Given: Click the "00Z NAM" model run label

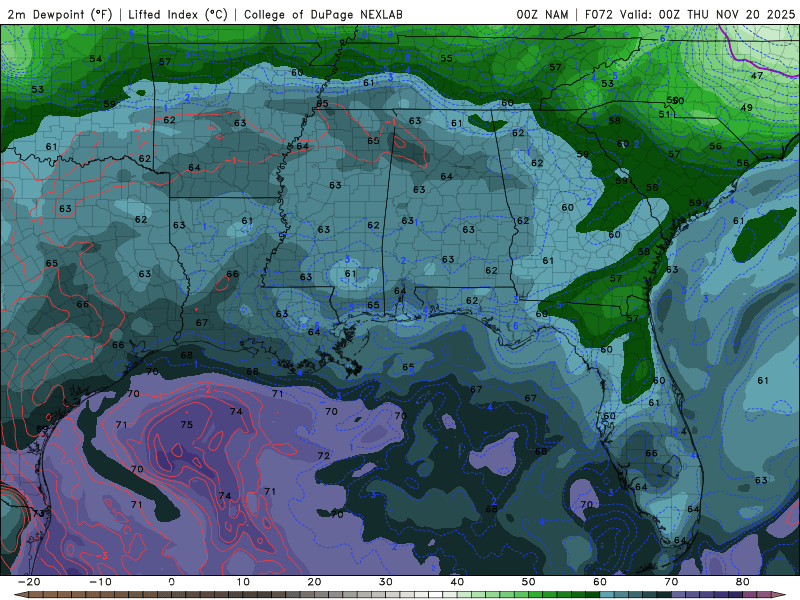Looking at the screenshot, I should click(542, 14).
